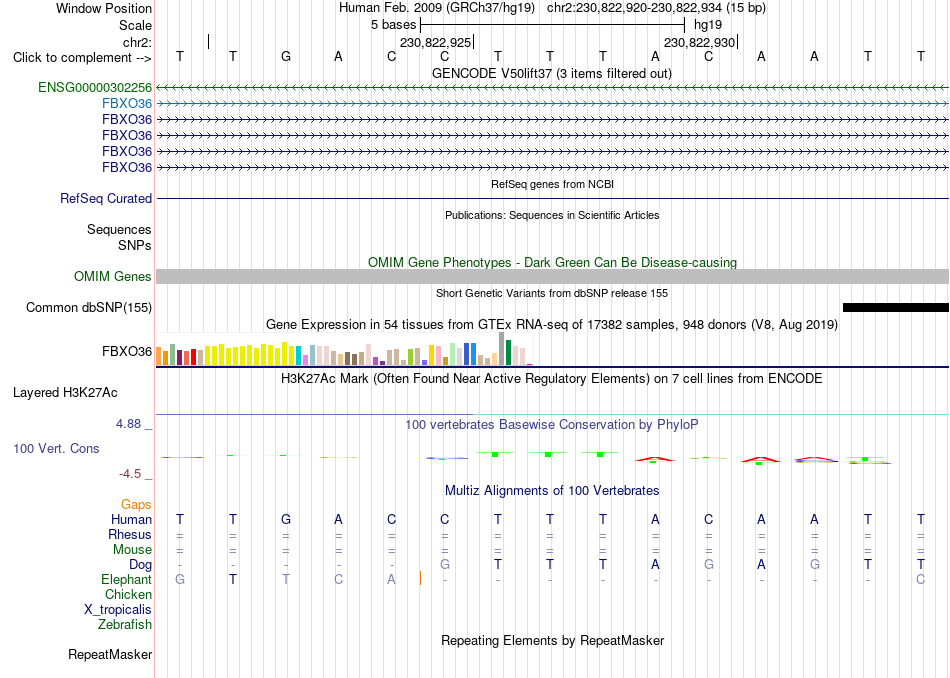Screen dimensions: 950x678
Task: Click the 'RefSeq genes from NCBI' title
Action: tap(552, 184)
